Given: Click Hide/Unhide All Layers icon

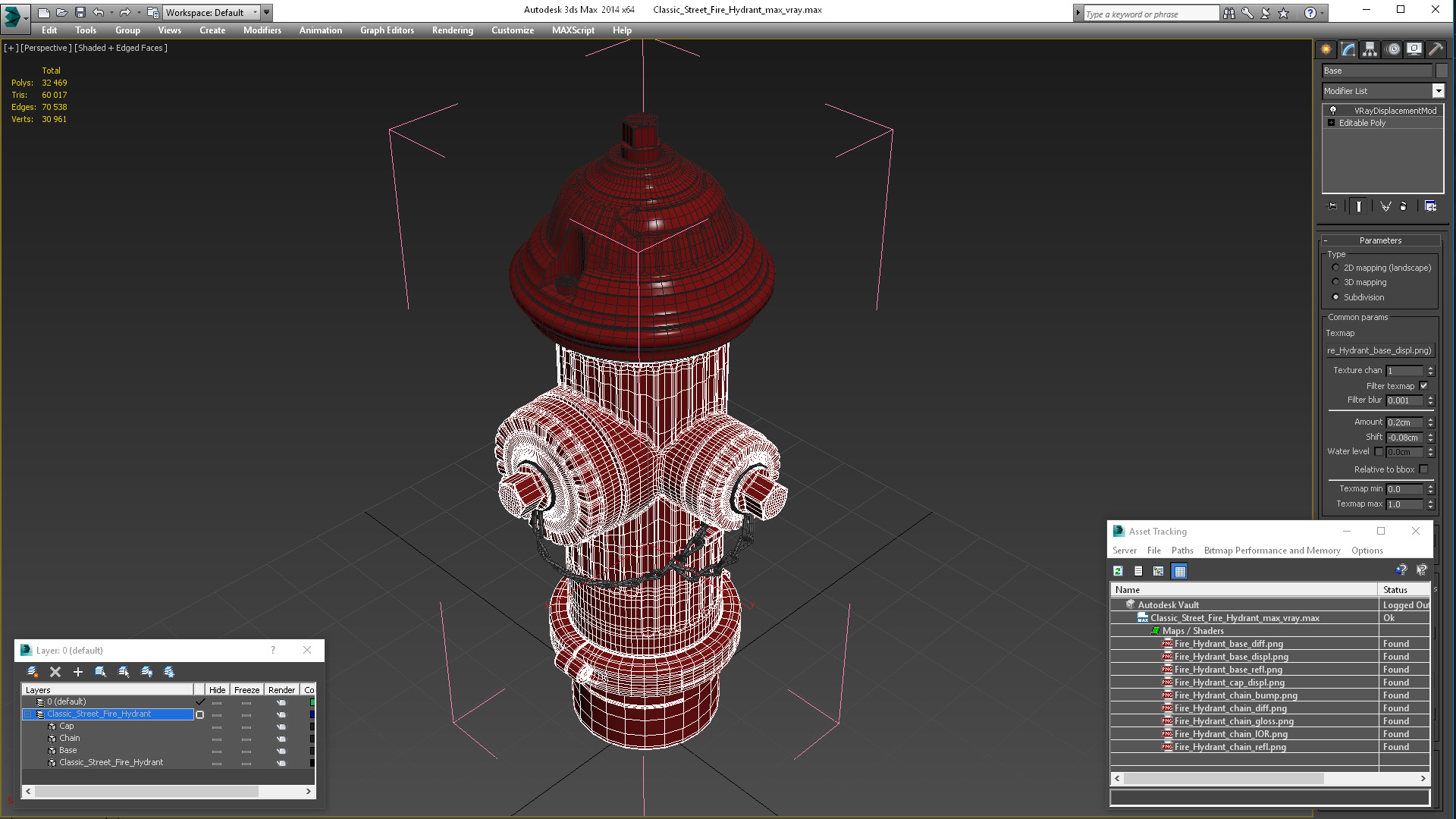Looking at the screenshot, I should 146,672.
